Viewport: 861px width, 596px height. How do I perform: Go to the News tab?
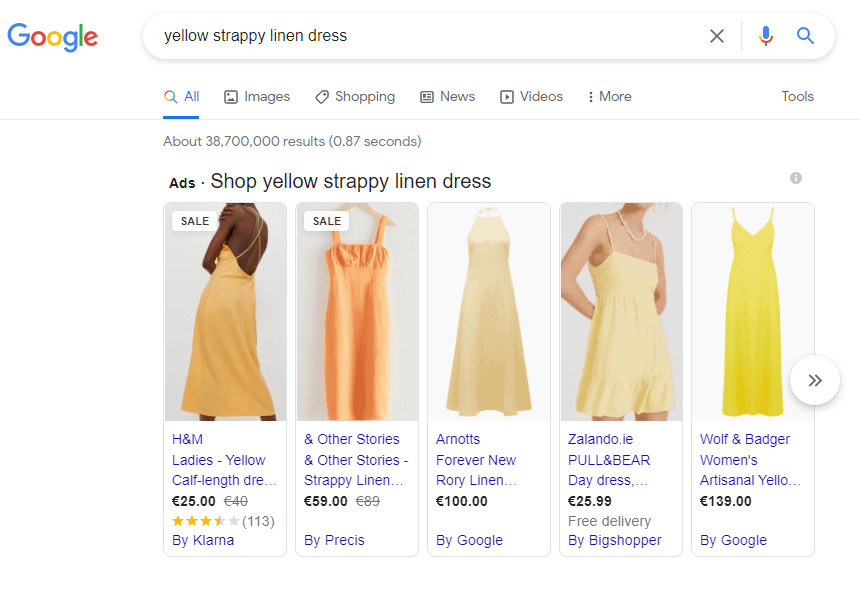click(448, 97)
